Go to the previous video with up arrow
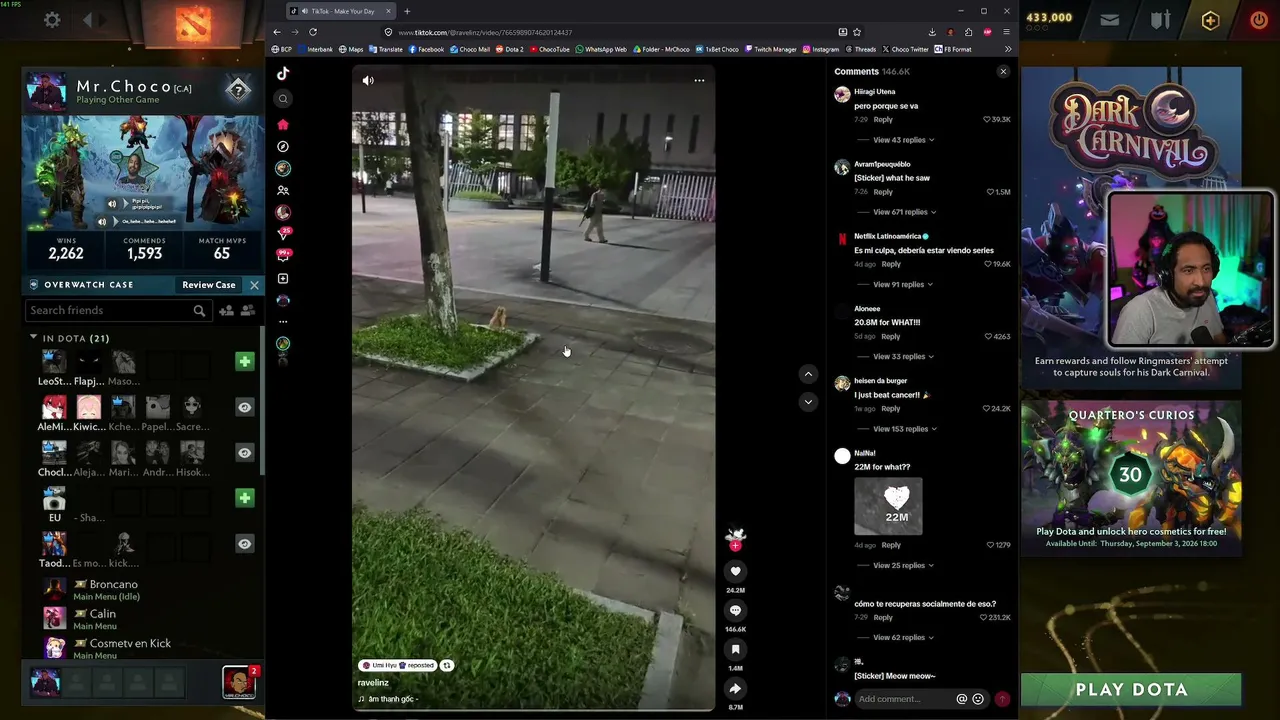This screenshot has height=720, width=1280. (808, 374)
